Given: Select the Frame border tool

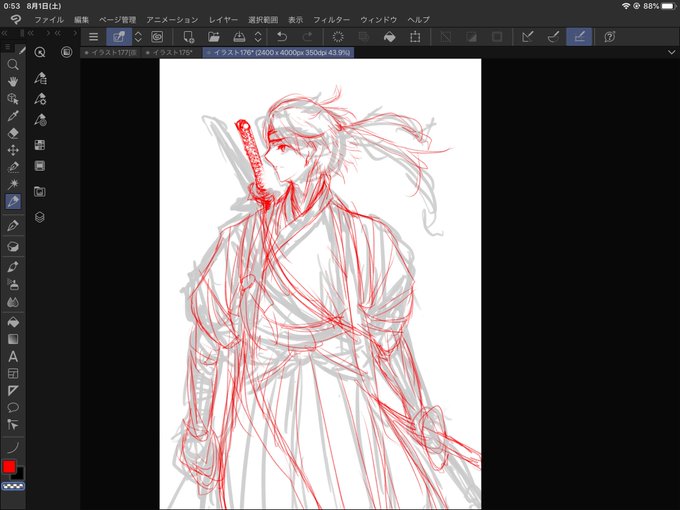Looking at the screenshot, I should coord(13,373).
